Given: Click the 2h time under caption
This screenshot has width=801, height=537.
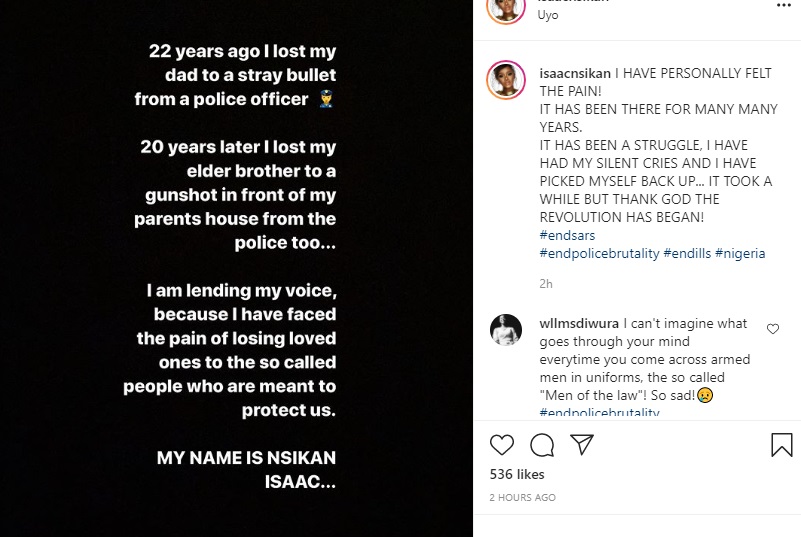Looking at the screenshot, I should click(545, 283).
